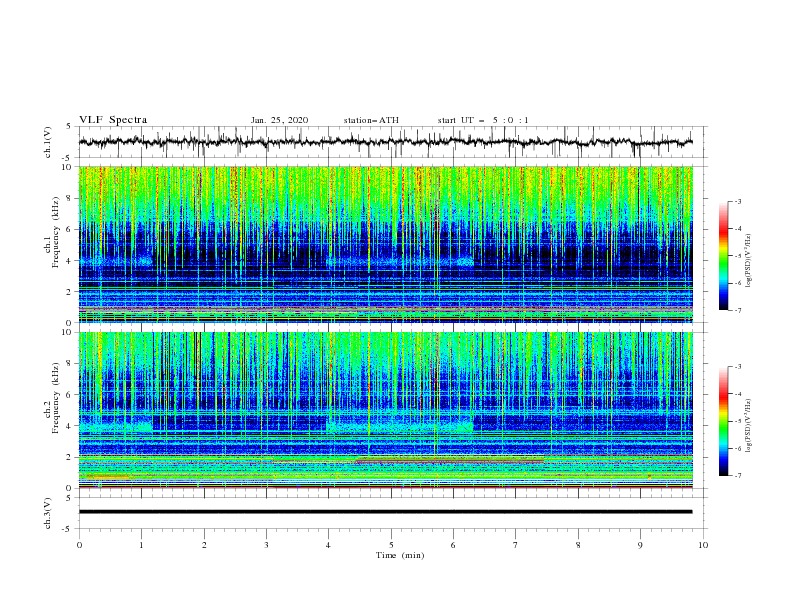Select the "start UT = 5 :0 :1" text

pyautogui.click(x=483, y=120)
